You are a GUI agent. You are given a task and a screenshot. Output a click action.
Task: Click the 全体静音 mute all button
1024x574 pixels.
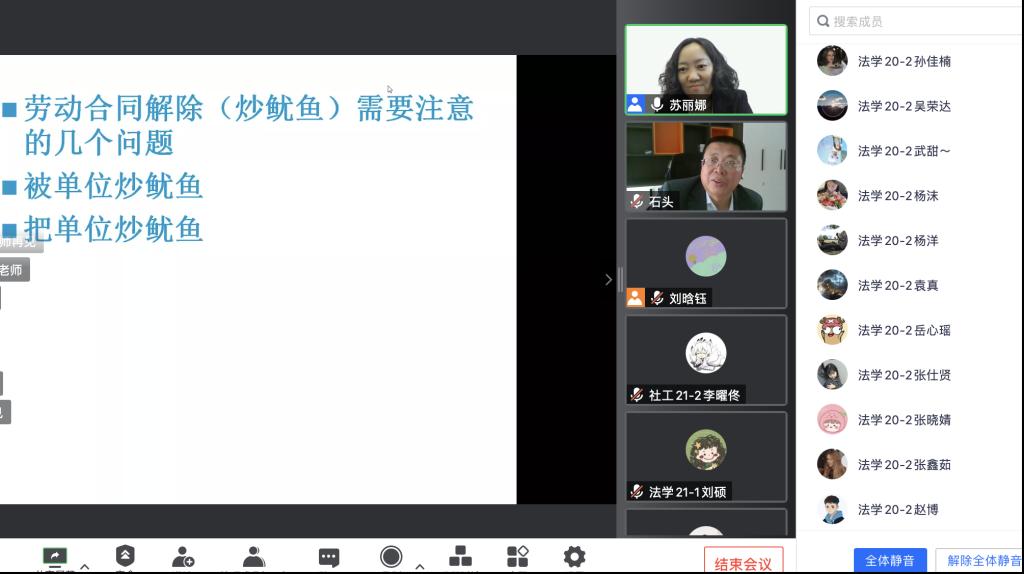tap(890, 560)
